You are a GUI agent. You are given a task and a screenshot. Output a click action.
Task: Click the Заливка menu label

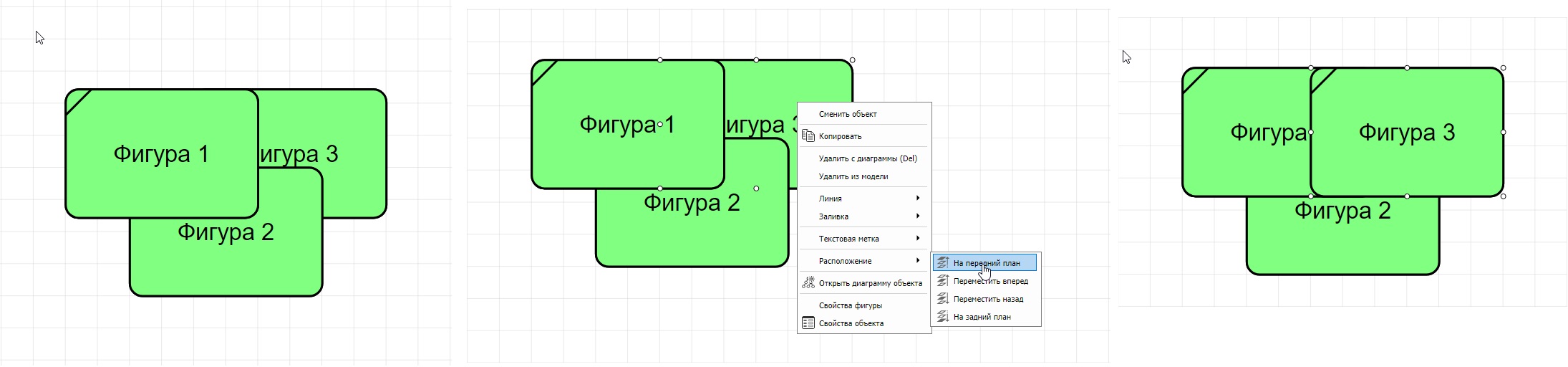(833, 216)
